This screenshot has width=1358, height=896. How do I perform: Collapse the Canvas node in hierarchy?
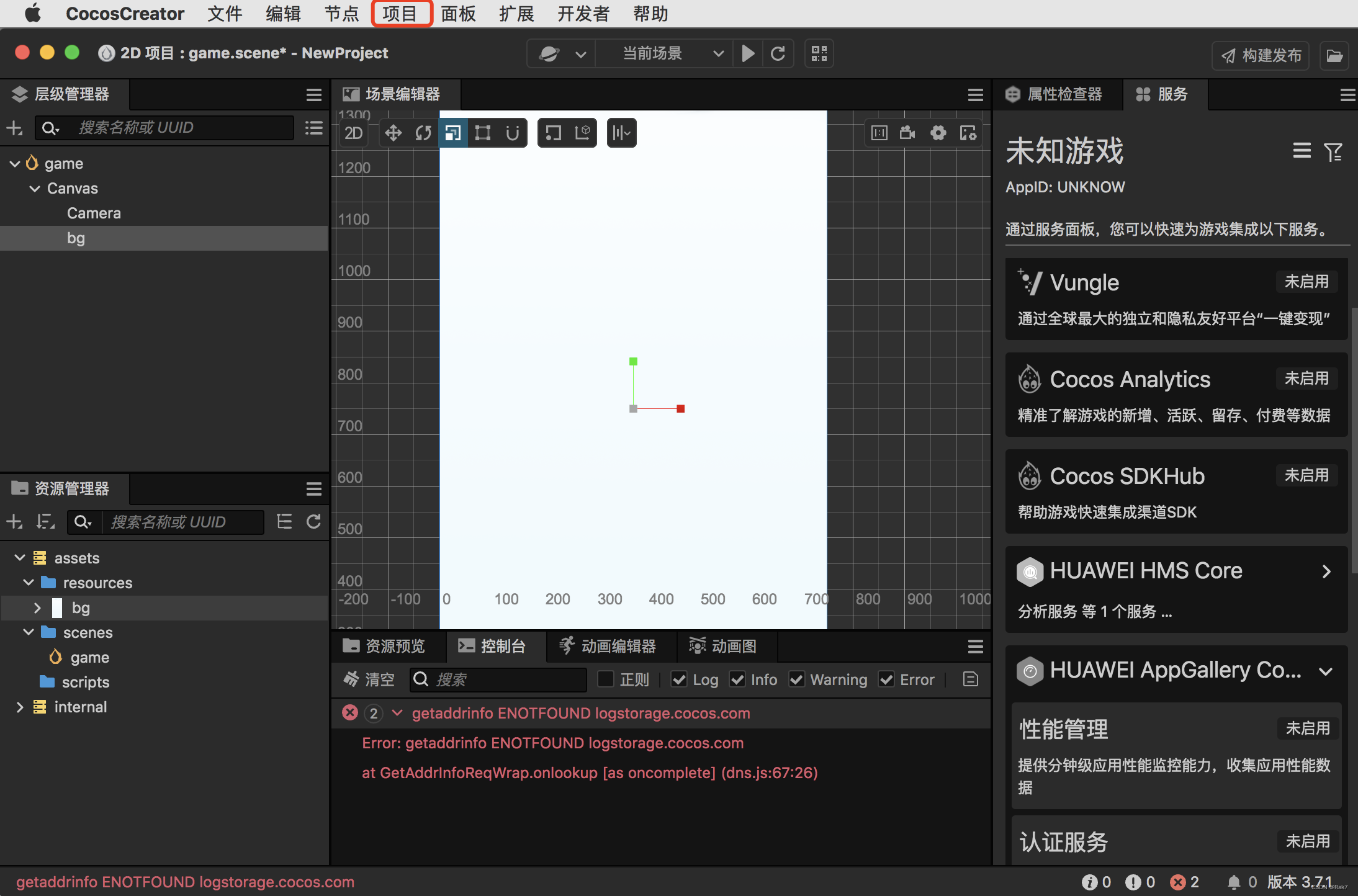[34, 188]
